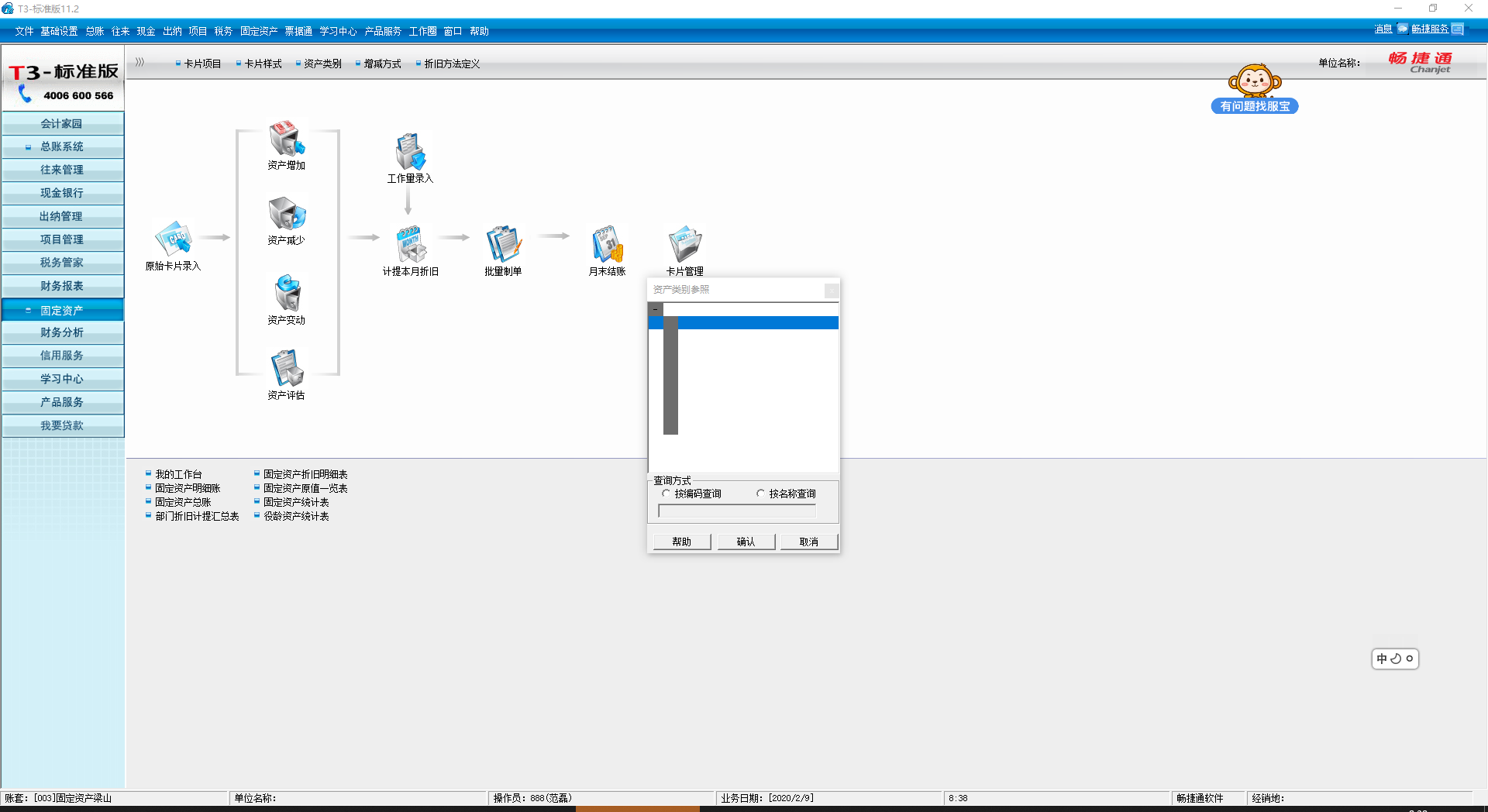Open the 固定资产明细账 report link
Viewport: 1488px width, 812px height.
pos(188,488)
